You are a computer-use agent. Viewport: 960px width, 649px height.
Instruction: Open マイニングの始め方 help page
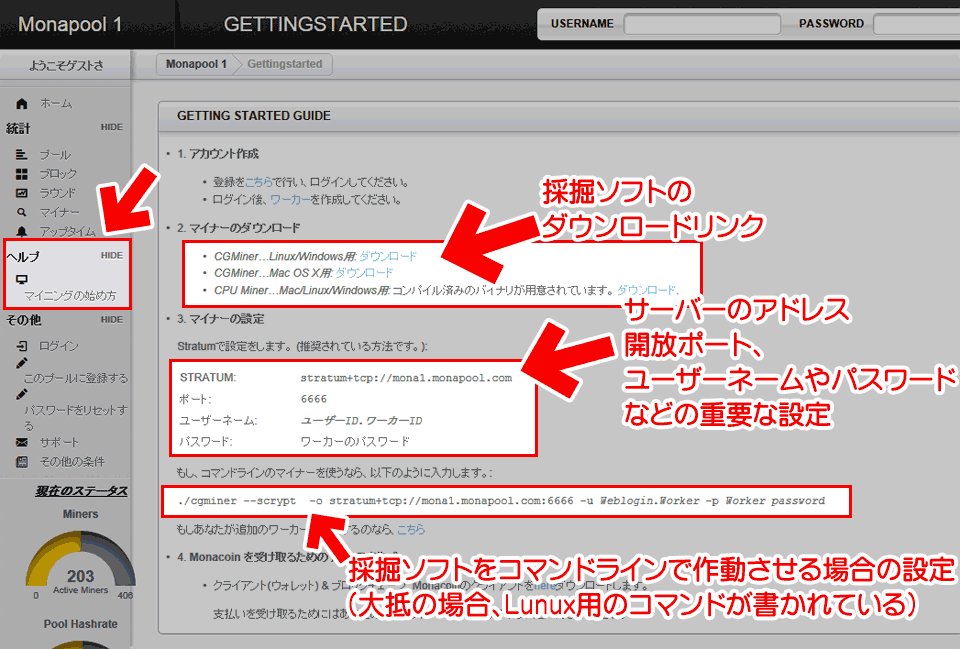pyautogui.click(x=70, y=296)
